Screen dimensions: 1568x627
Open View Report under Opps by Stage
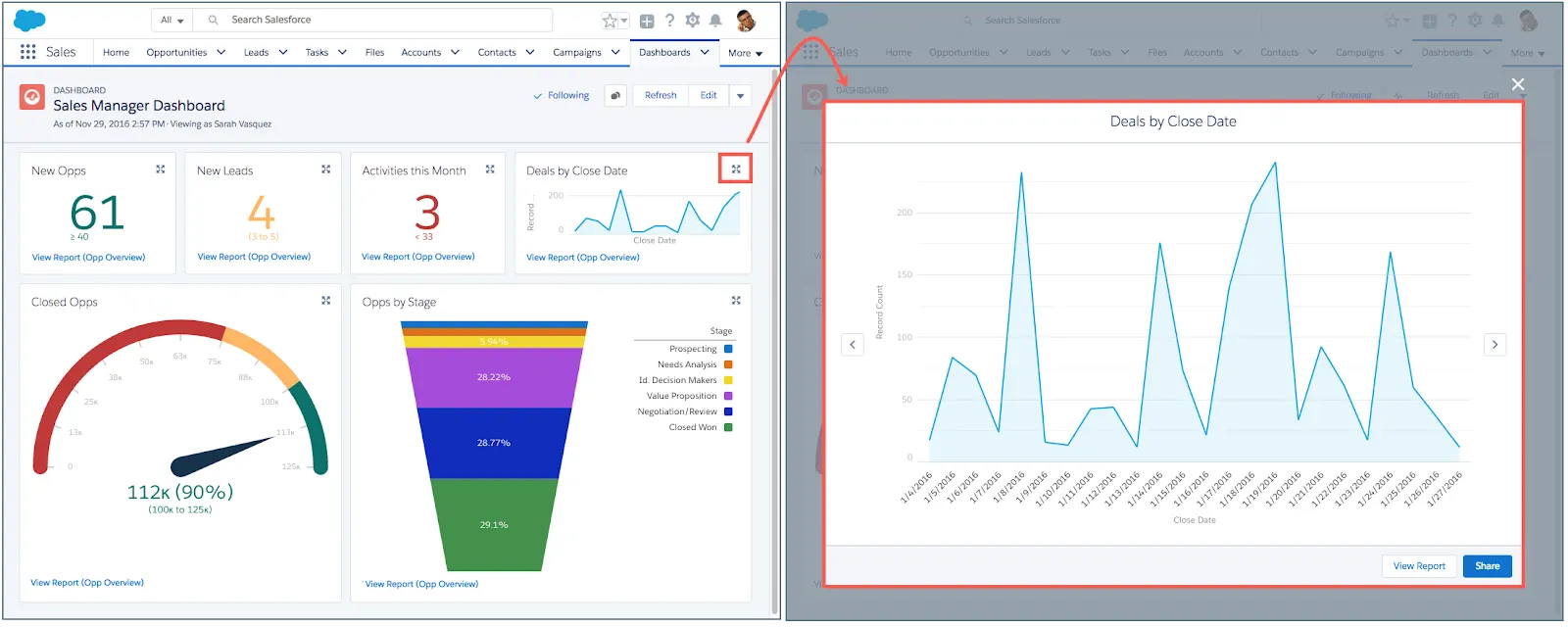(422, 584)
